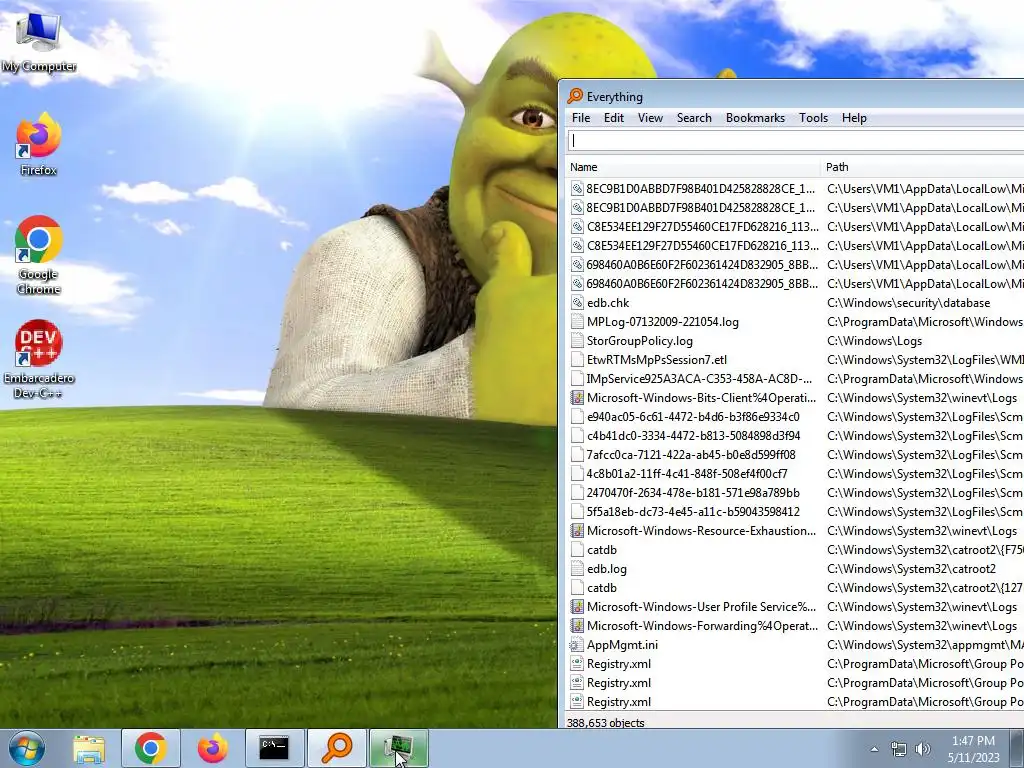Click the AppMgmt.ini settings file icon
The image size is (1024, 768).
pos(577,645)
